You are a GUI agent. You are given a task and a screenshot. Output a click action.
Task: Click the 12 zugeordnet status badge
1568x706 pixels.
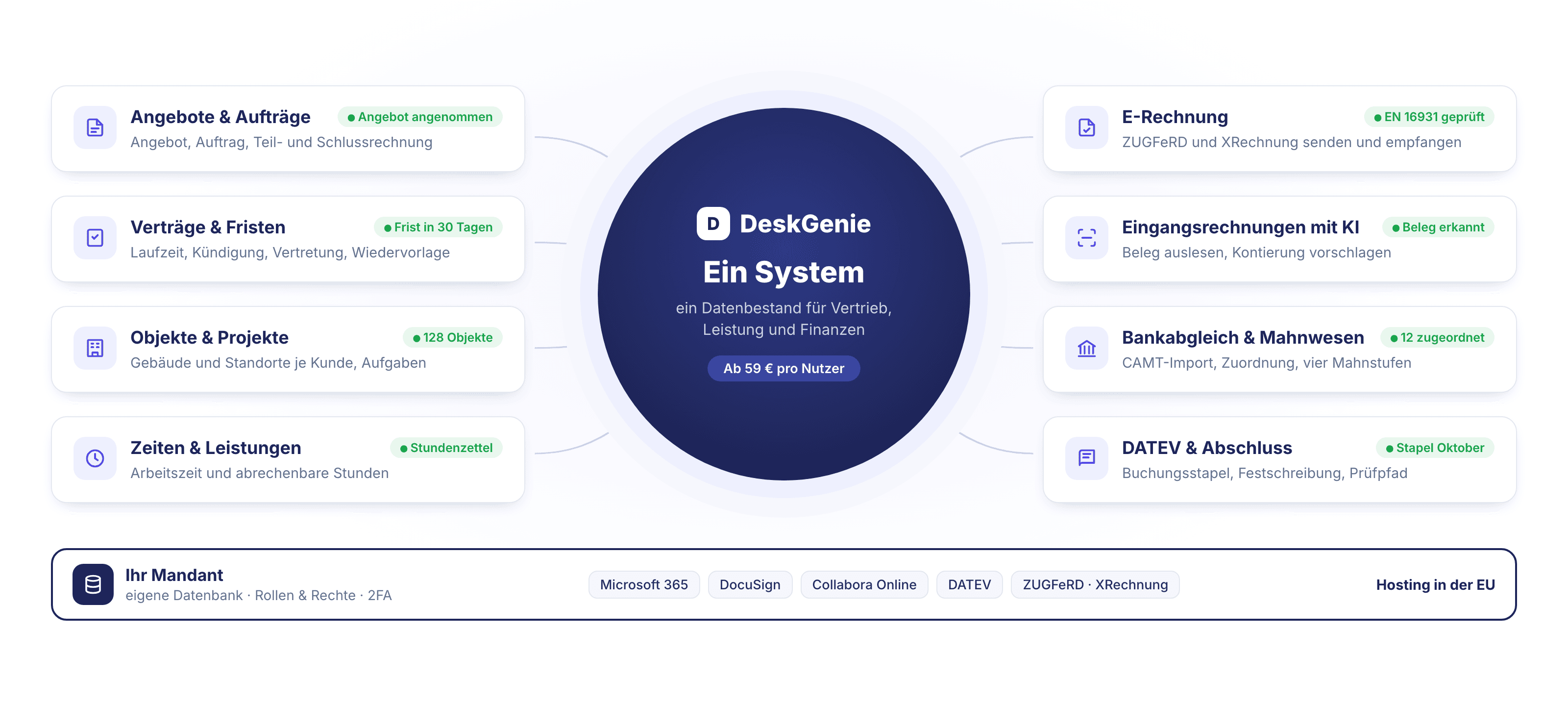[1437, 337]
